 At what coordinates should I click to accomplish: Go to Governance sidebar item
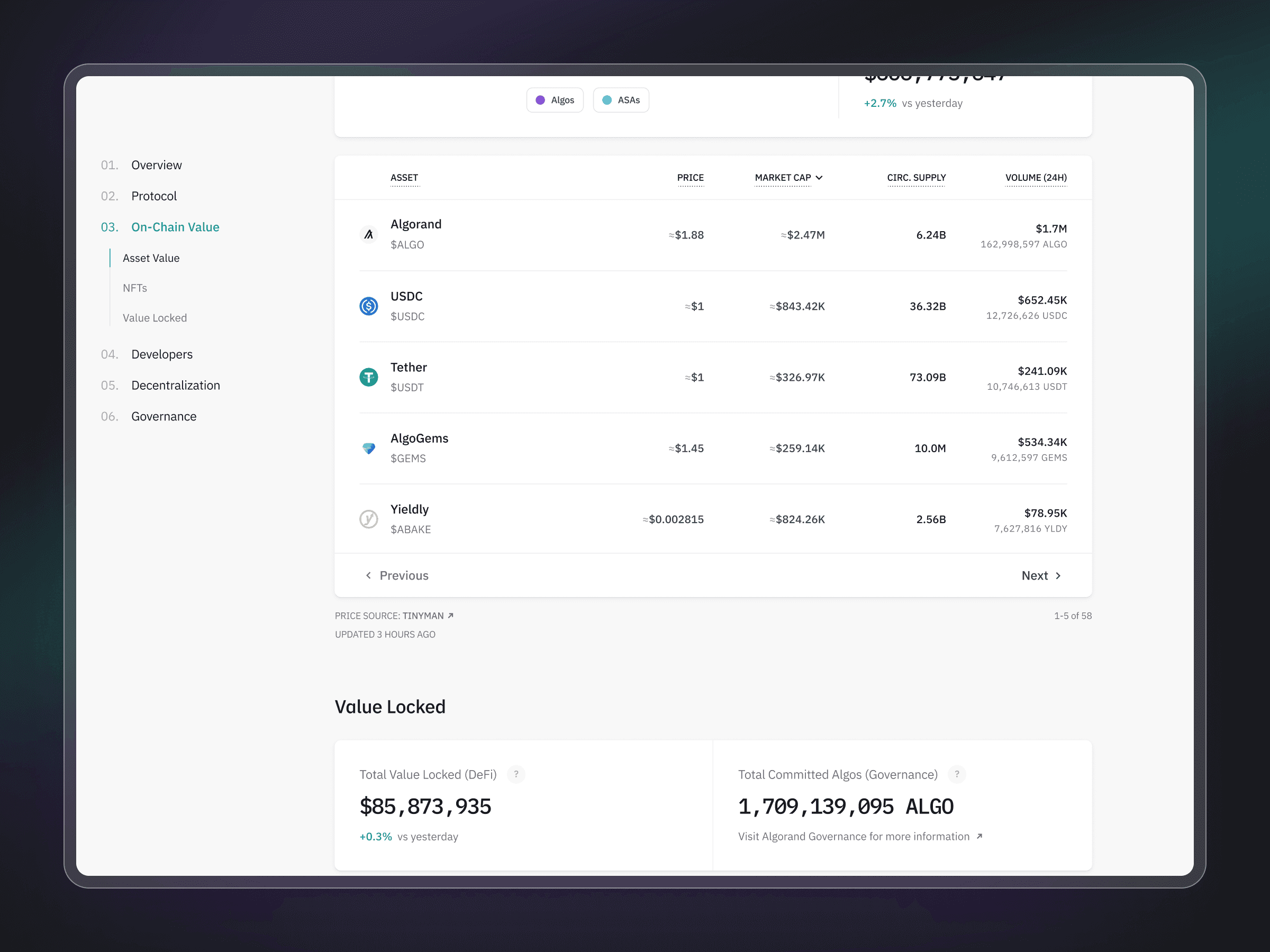click(x=164, y=416)
